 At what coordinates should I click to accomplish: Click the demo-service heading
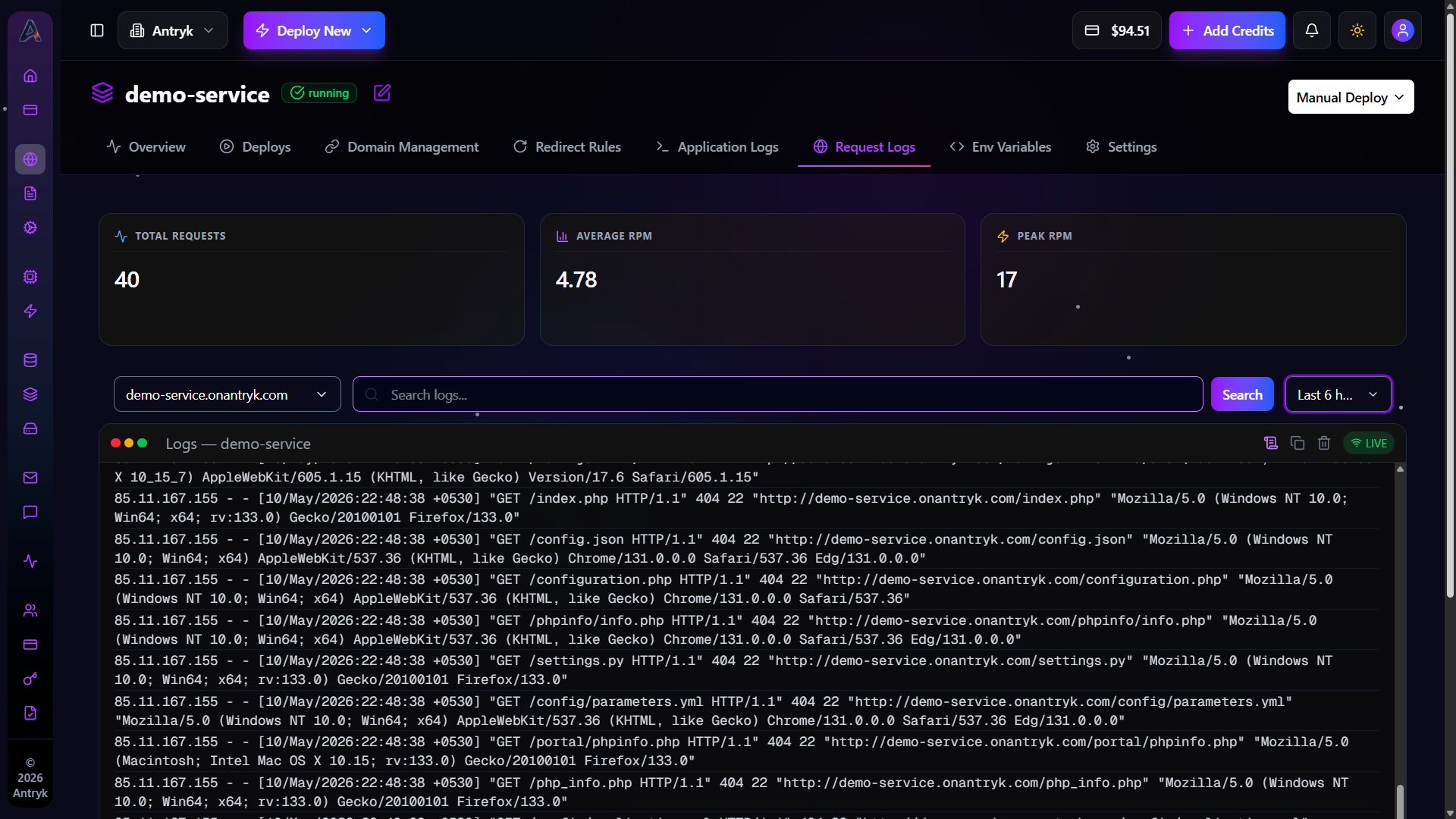[x=197, y=94]
